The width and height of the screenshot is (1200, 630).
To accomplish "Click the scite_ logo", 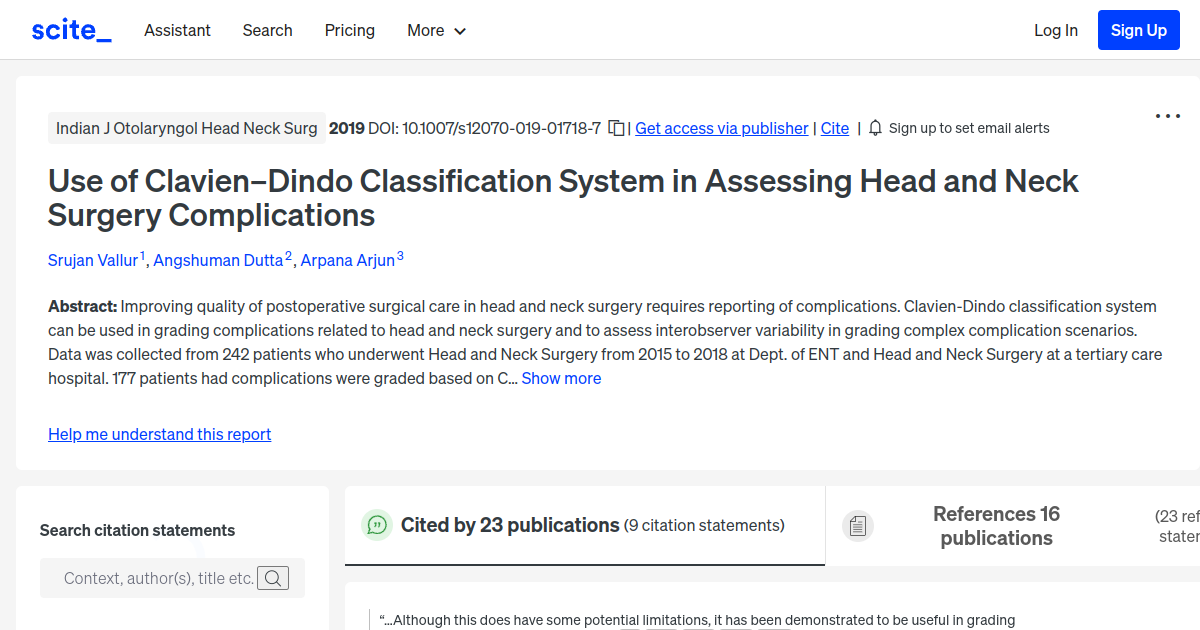I will coord(70,29).
